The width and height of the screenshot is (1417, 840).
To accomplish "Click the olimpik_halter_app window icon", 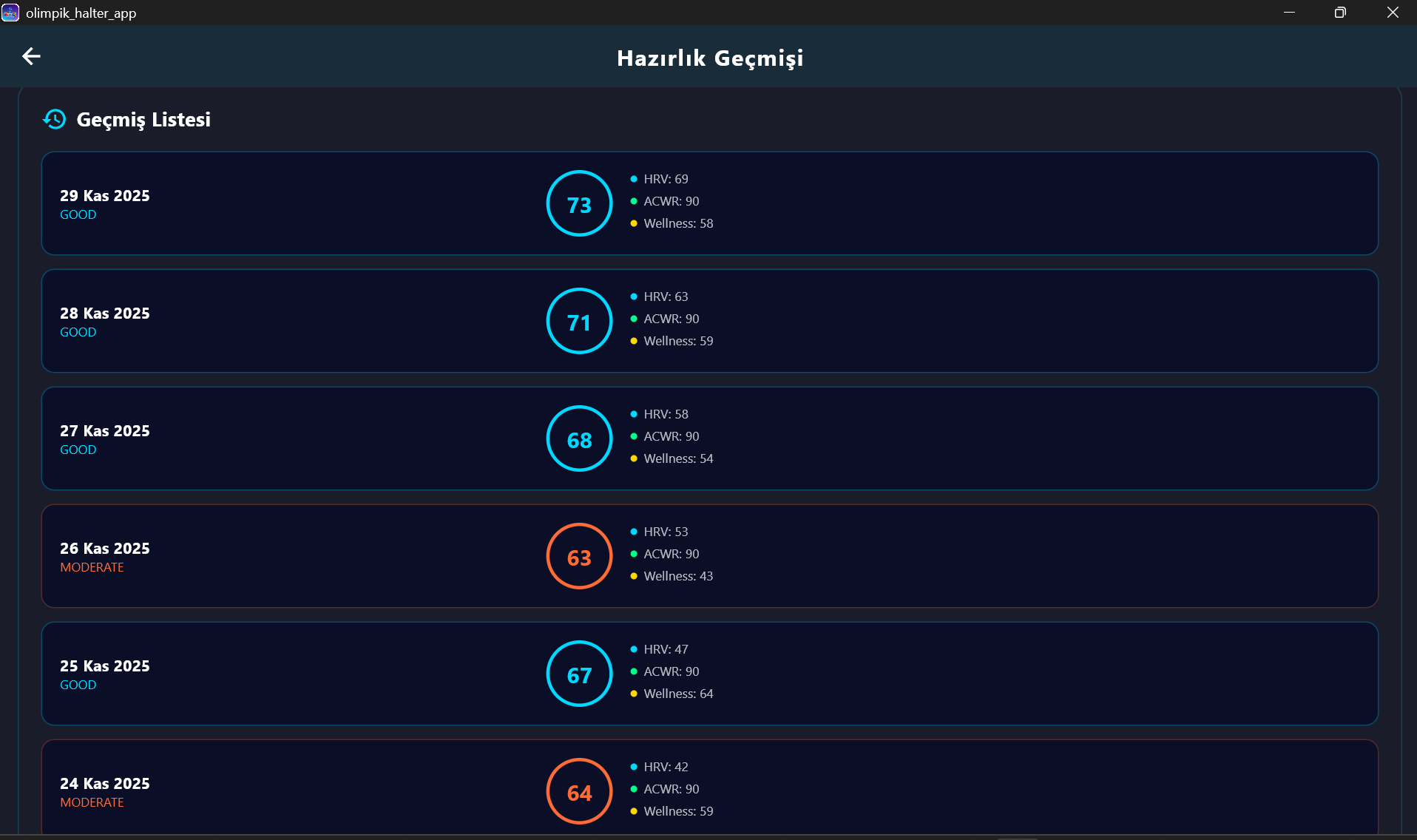I will coord(10,13).
